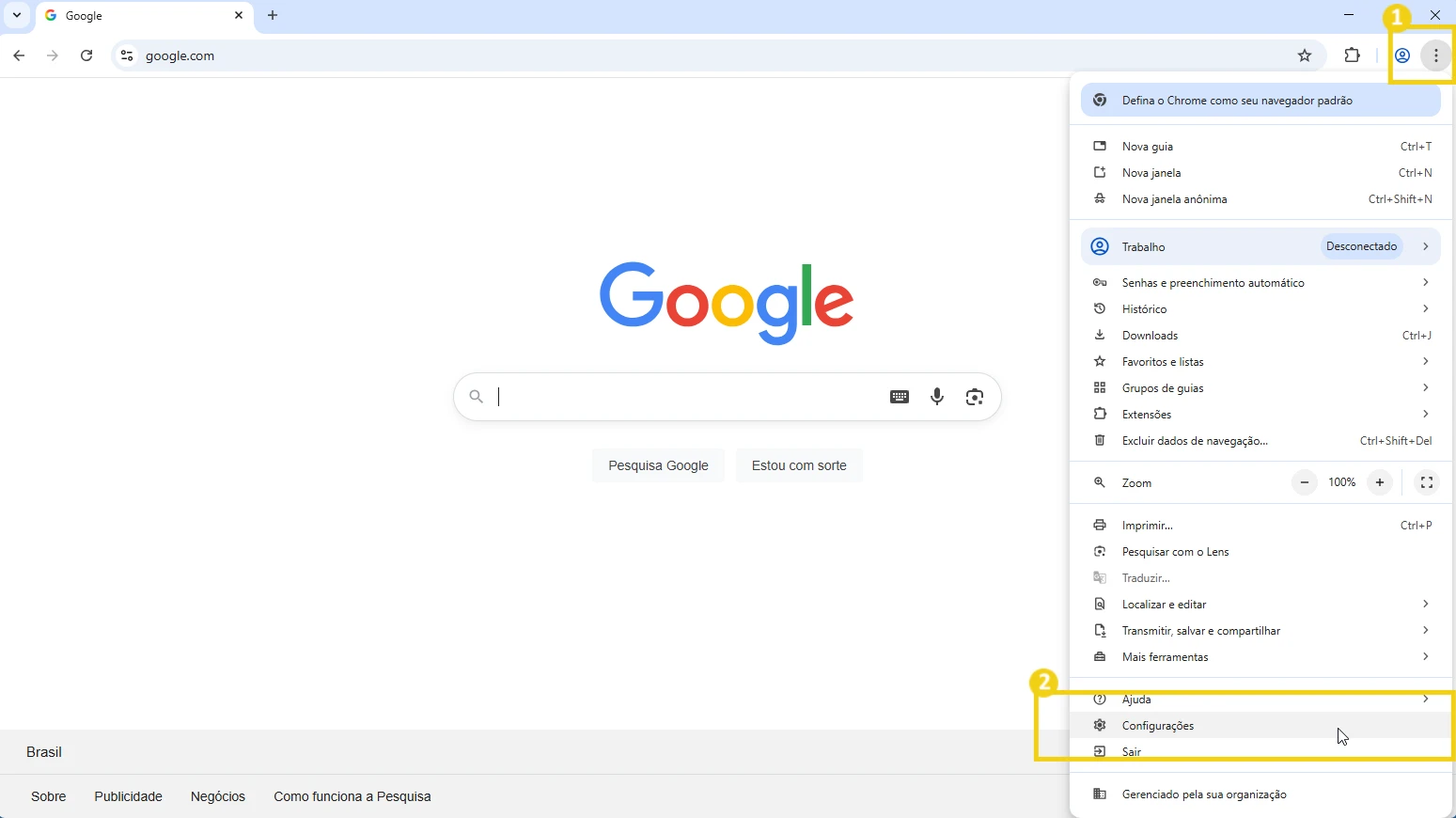Open Configurações from the menu
The width and height of the screenshot is (1456, 818).
coord(1260,726)
